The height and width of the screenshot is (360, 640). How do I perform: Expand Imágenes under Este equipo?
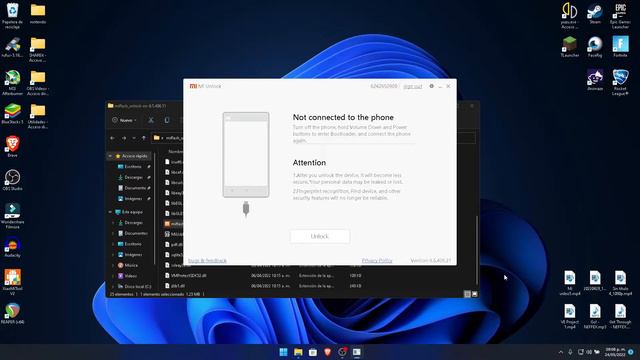pos(113,255)
